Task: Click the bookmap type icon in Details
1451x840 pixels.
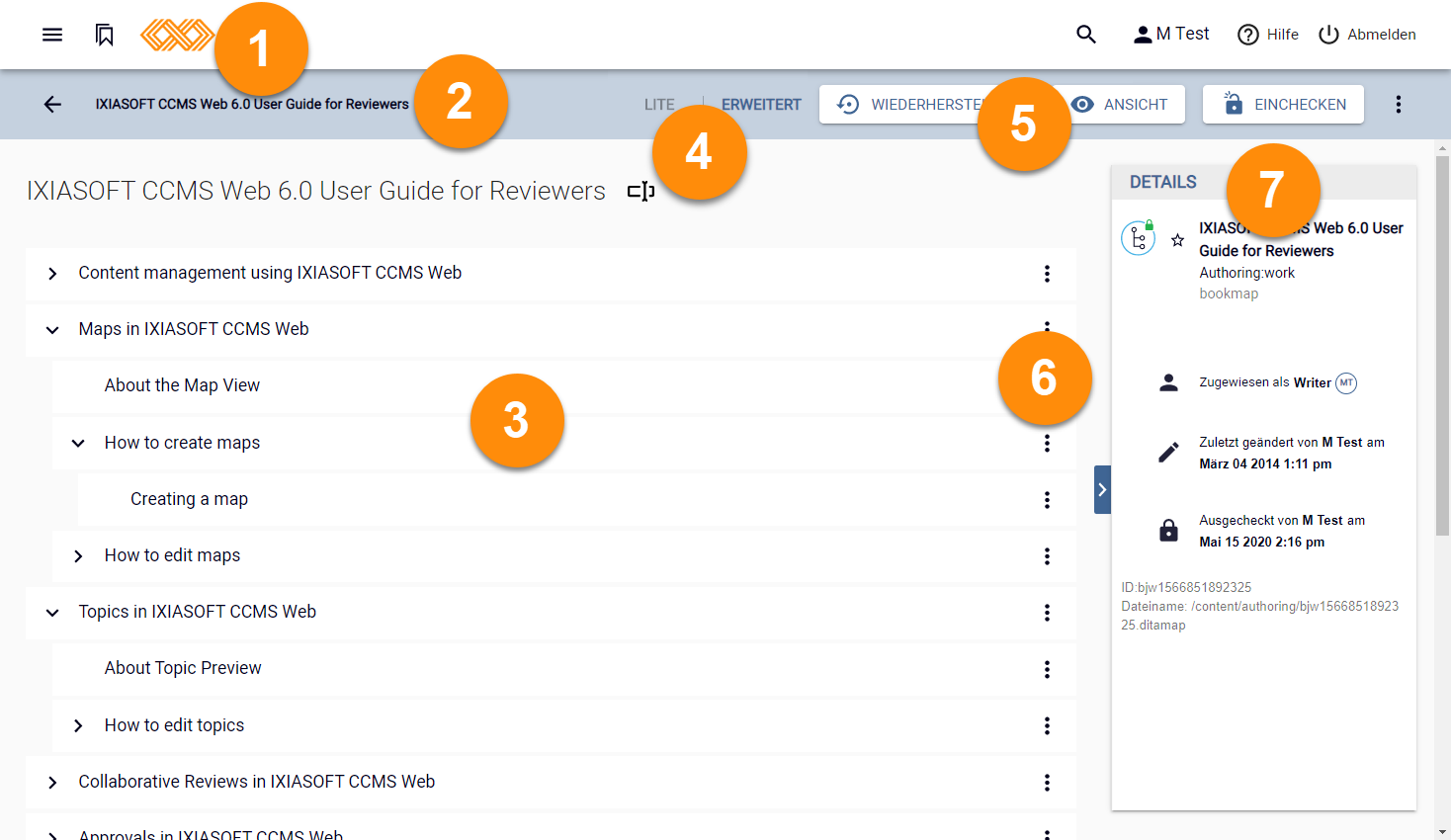Action: pyautogui.click(x=1139, y=238)
